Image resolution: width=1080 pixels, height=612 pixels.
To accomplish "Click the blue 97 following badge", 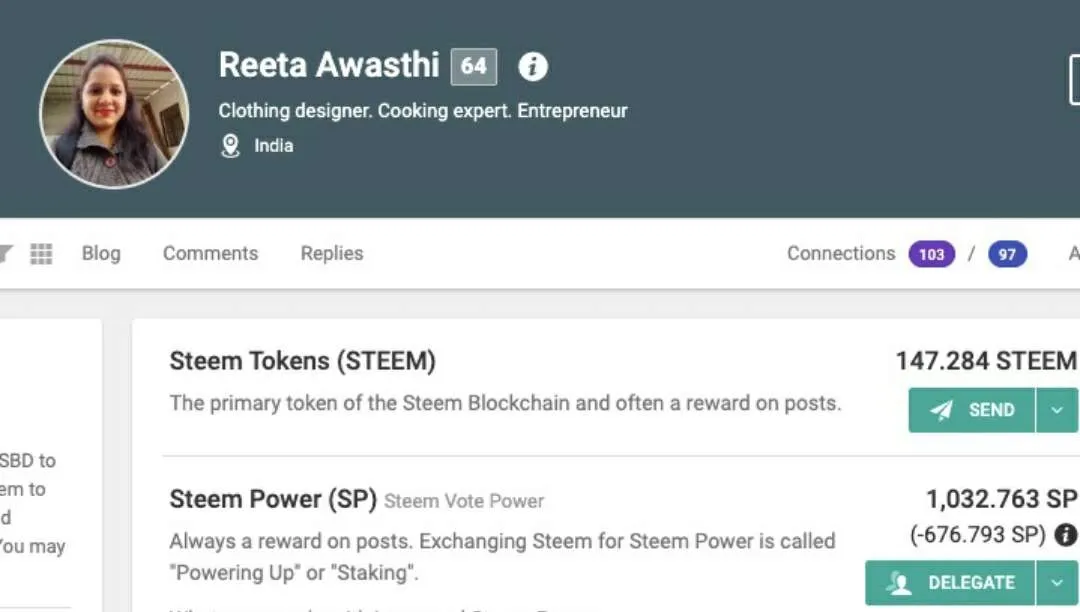I will pos(1007,254).
